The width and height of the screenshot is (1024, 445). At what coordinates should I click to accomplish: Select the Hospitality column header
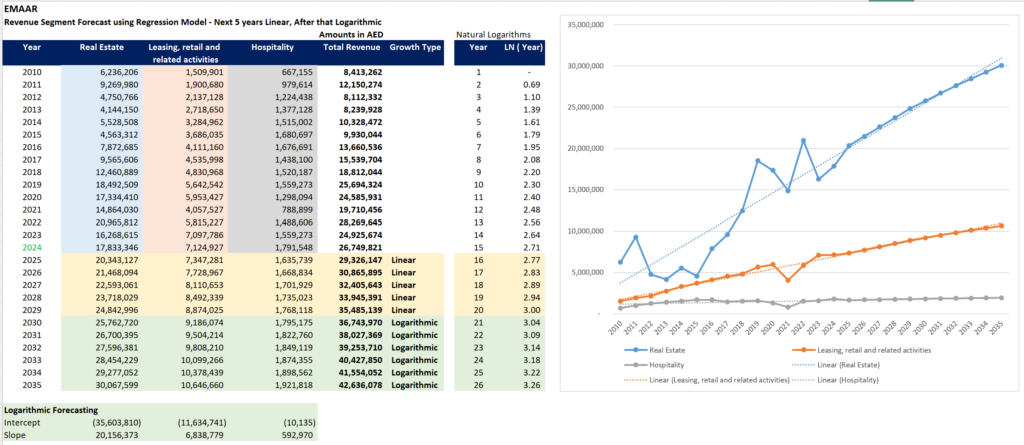[x=272, y=47]
